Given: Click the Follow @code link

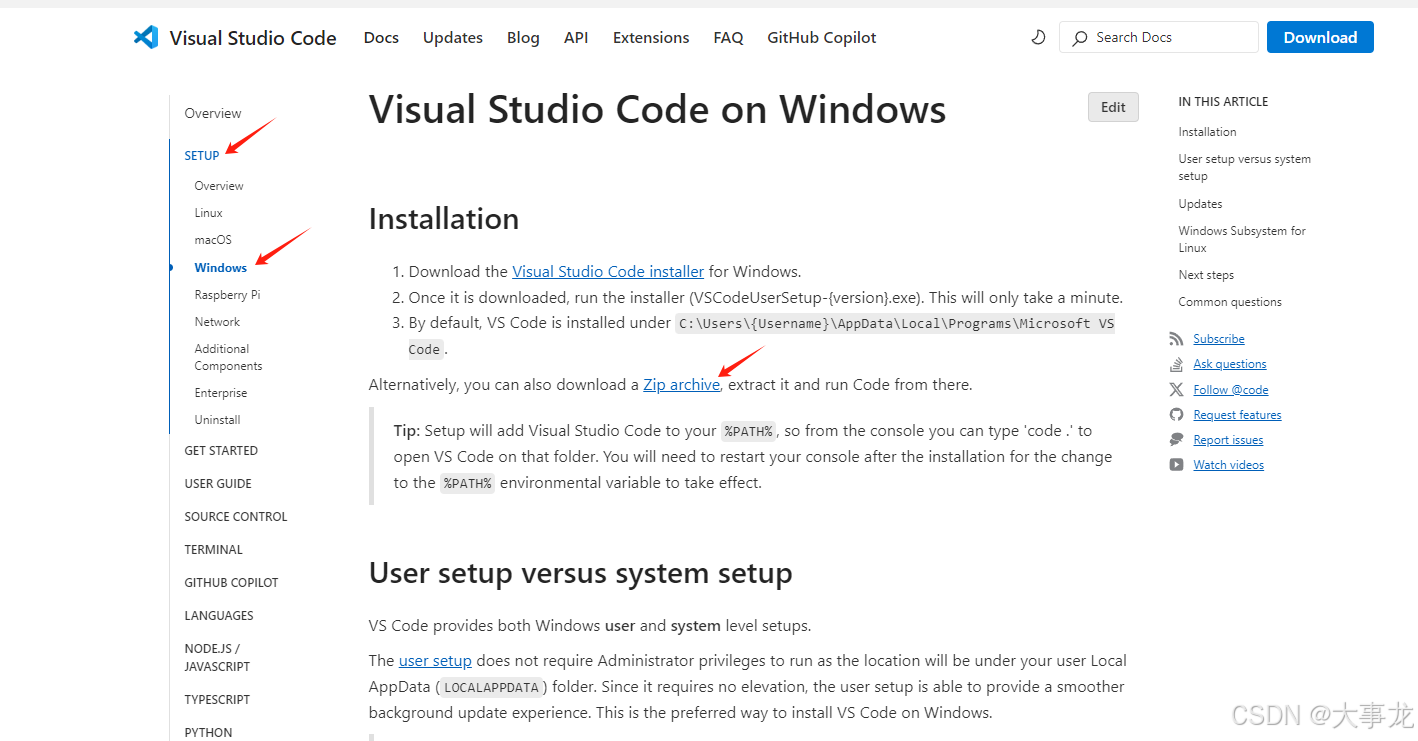Looking at the screenshot, I should click(1231, 390).
